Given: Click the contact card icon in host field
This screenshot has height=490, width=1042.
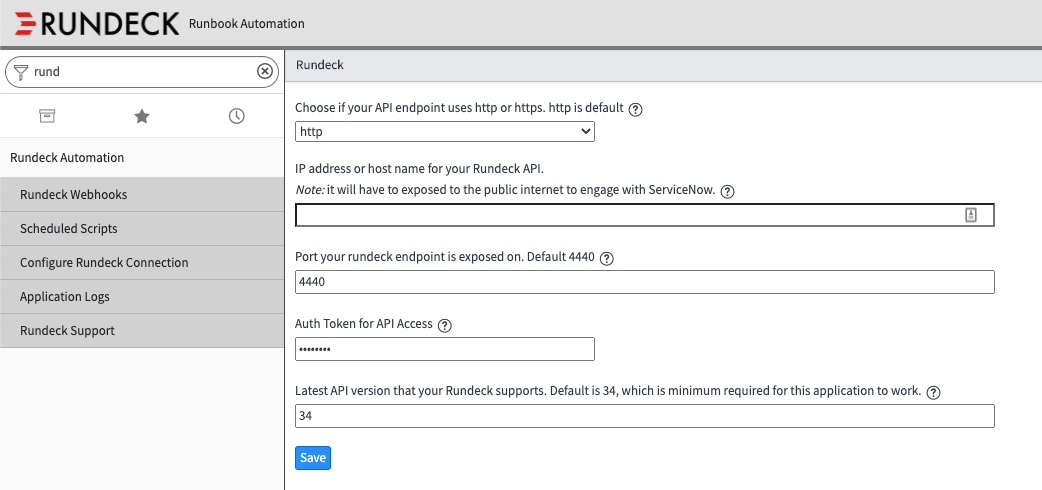Looking at the screenshot, I should 970,215.
